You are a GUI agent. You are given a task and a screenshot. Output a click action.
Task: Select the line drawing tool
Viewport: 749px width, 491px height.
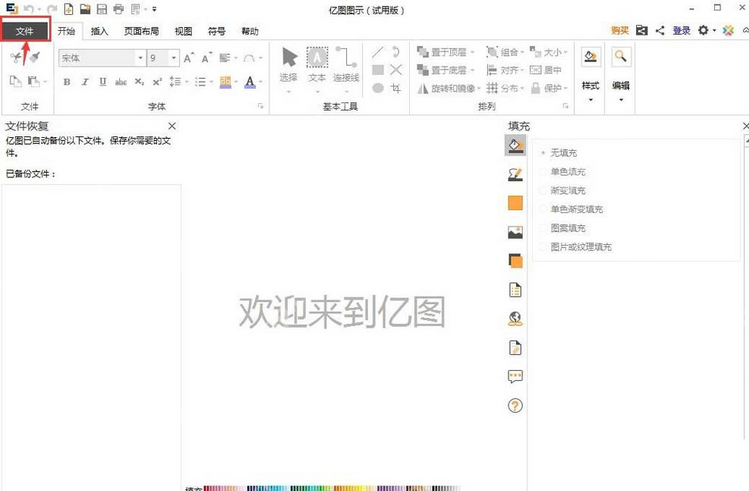[378, 52]
